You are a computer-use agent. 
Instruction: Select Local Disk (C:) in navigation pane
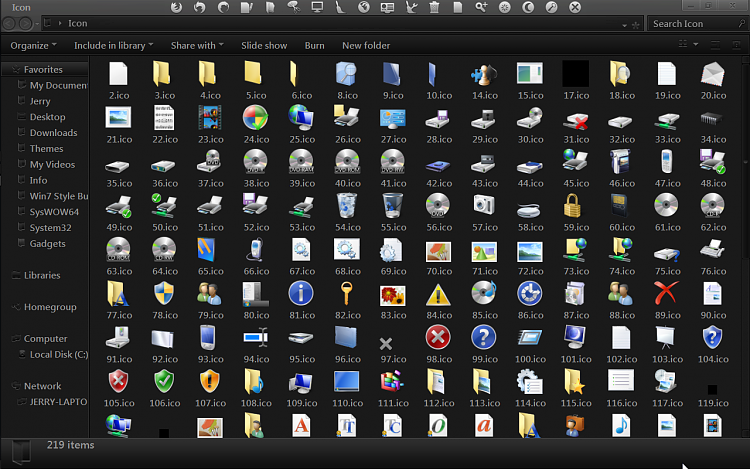(x=59, y=355)
